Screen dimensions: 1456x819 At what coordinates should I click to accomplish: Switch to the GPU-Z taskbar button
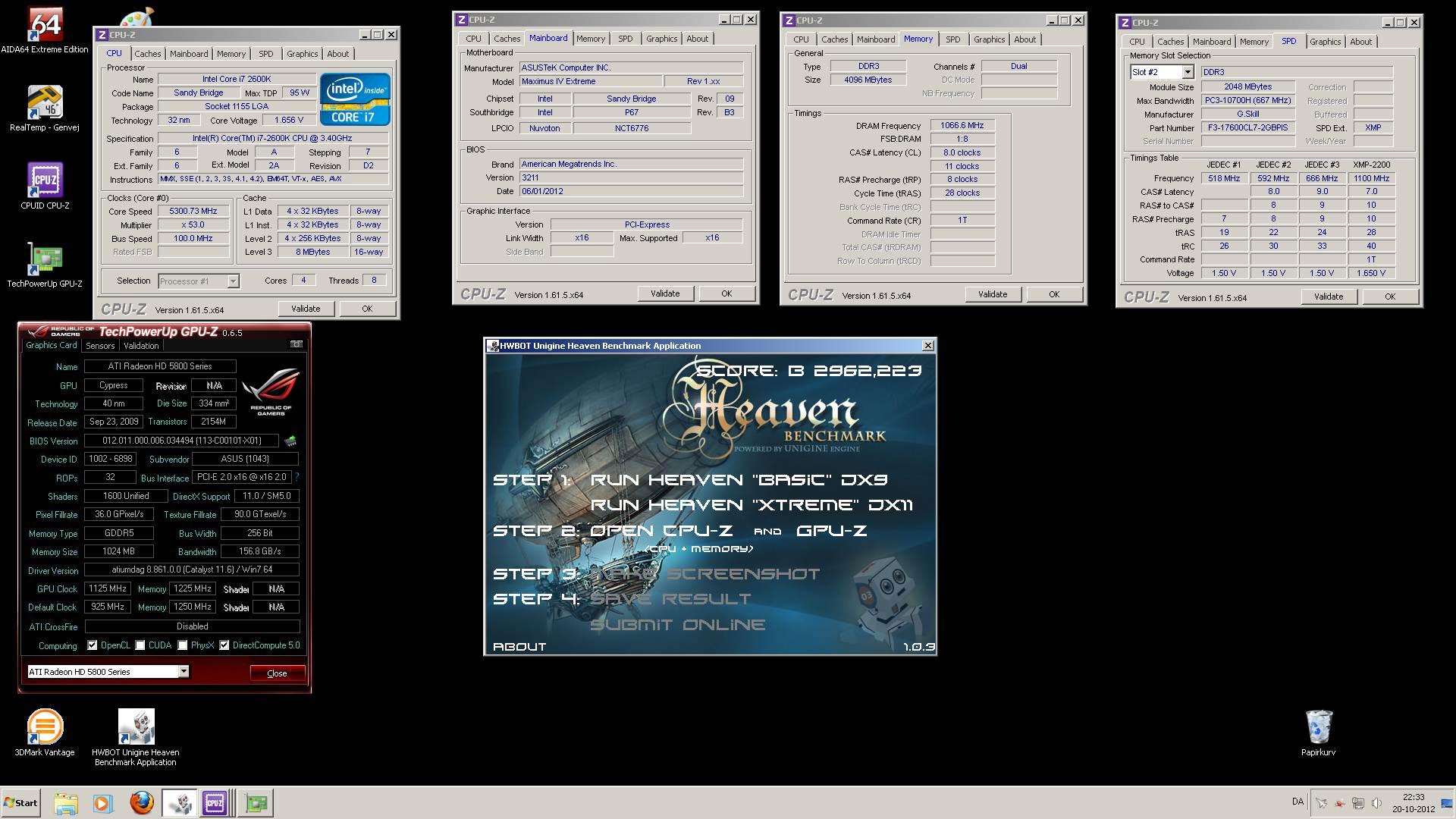pyautogui.click(x=256, y=803)
